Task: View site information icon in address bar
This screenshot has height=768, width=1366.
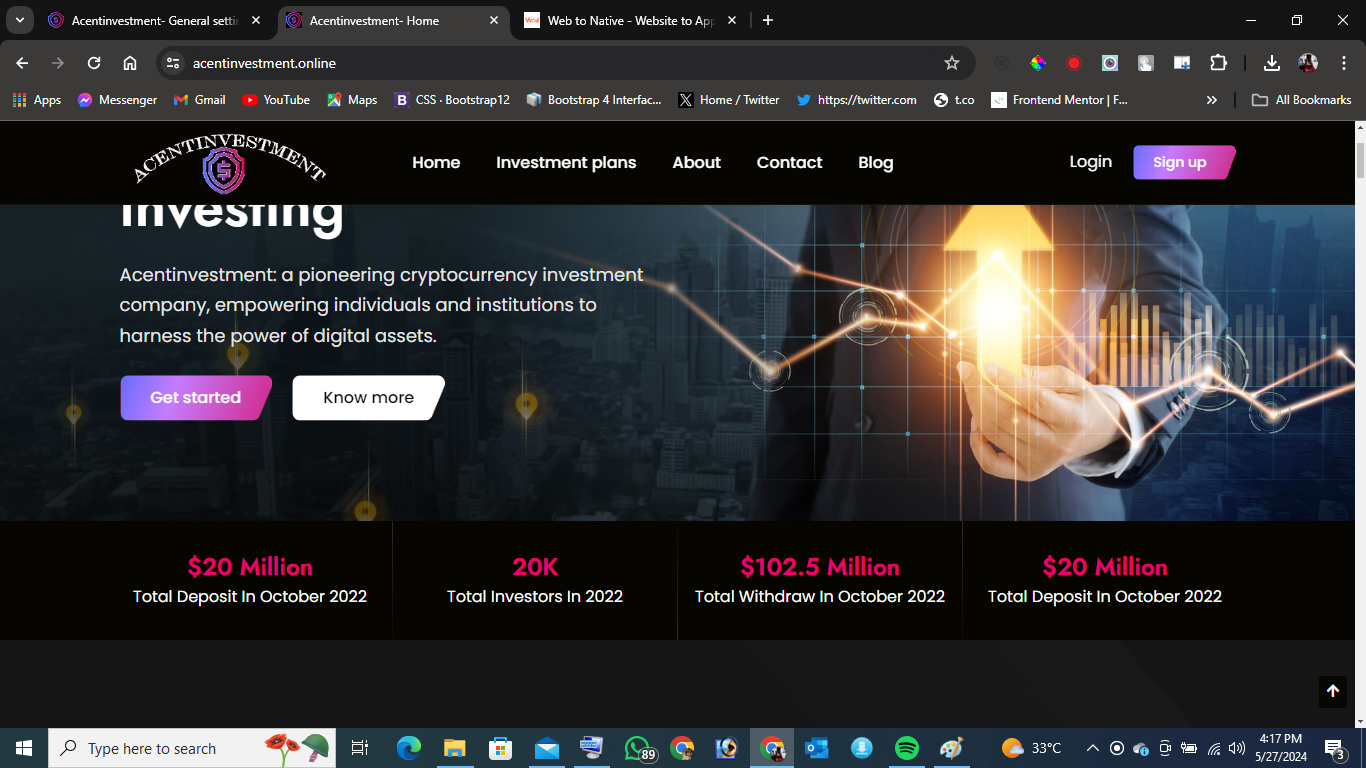Action: [x=173, y=63]
